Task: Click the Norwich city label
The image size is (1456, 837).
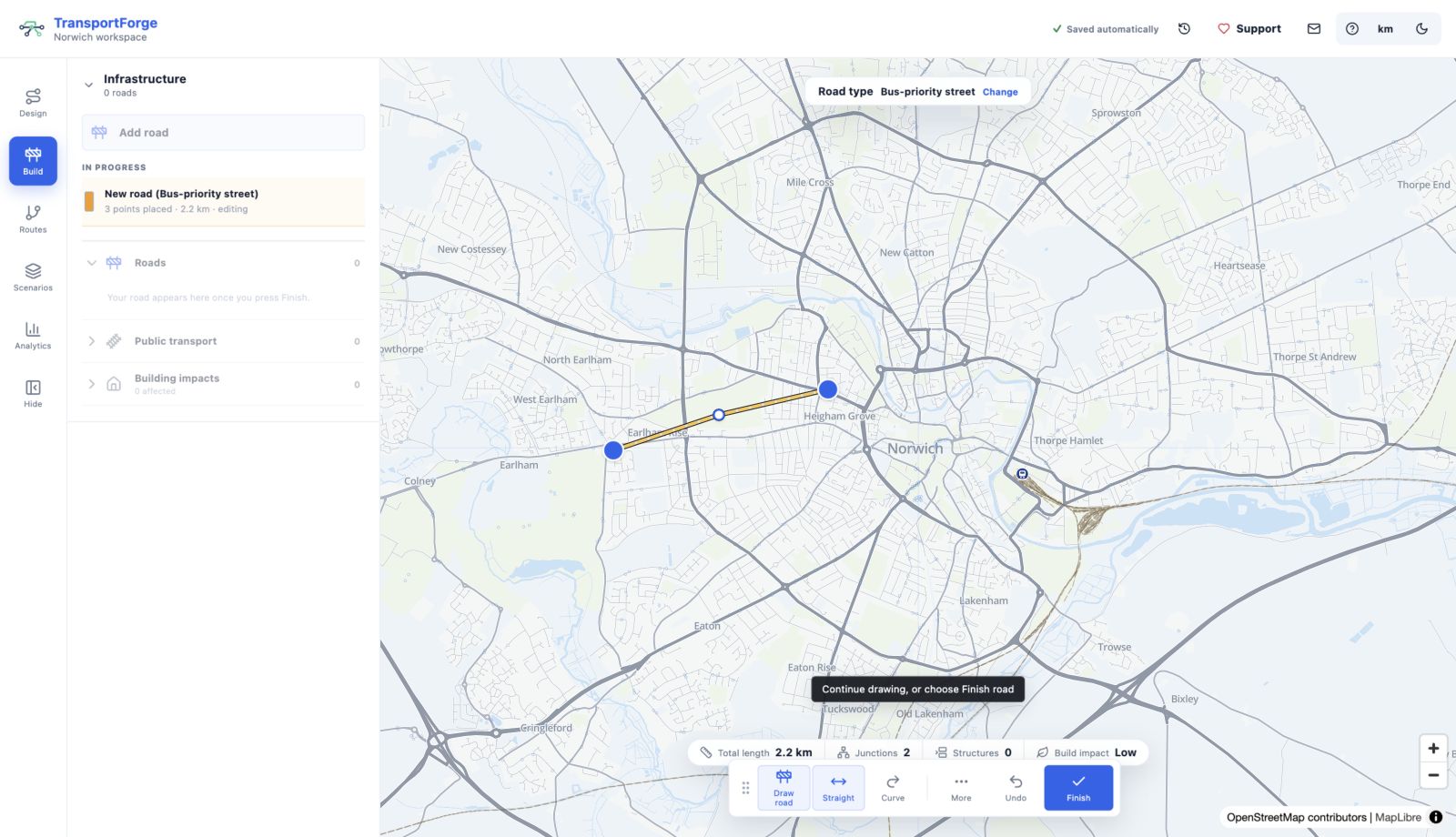Action: coord(915,449)
